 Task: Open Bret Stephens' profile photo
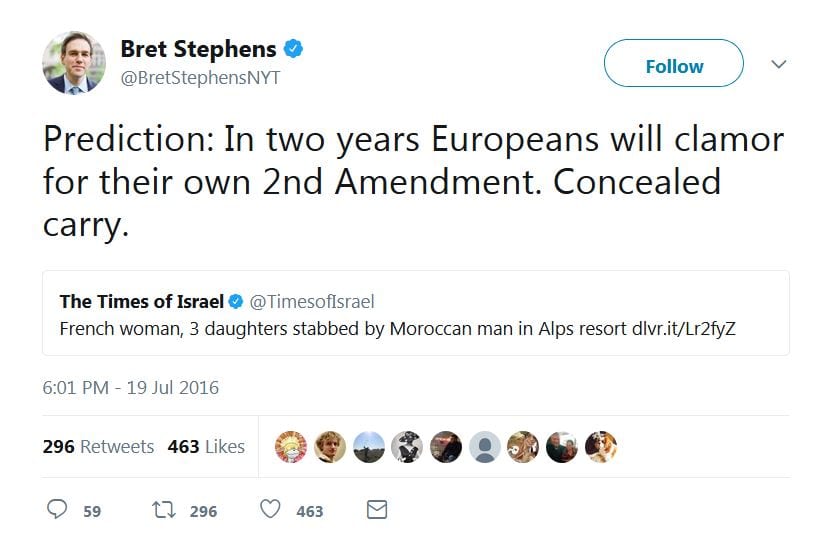(x=74, y=62)
